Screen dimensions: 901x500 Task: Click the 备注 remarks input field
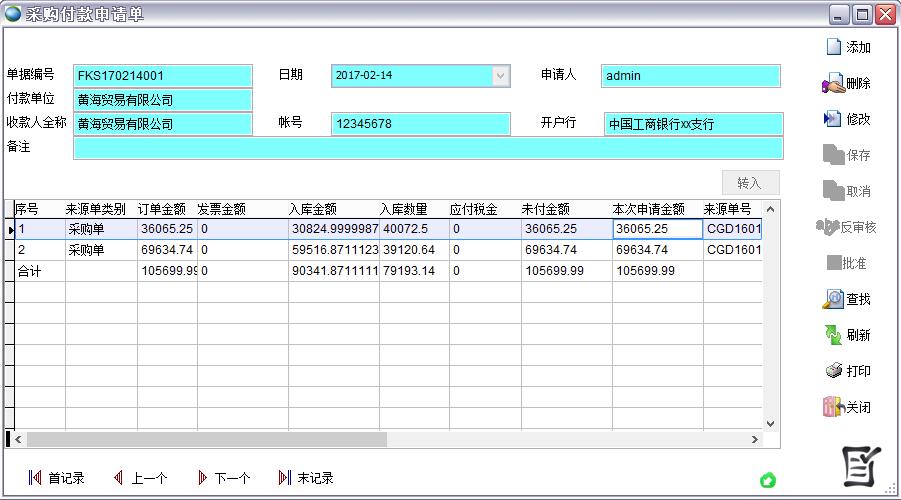[428, 148]
